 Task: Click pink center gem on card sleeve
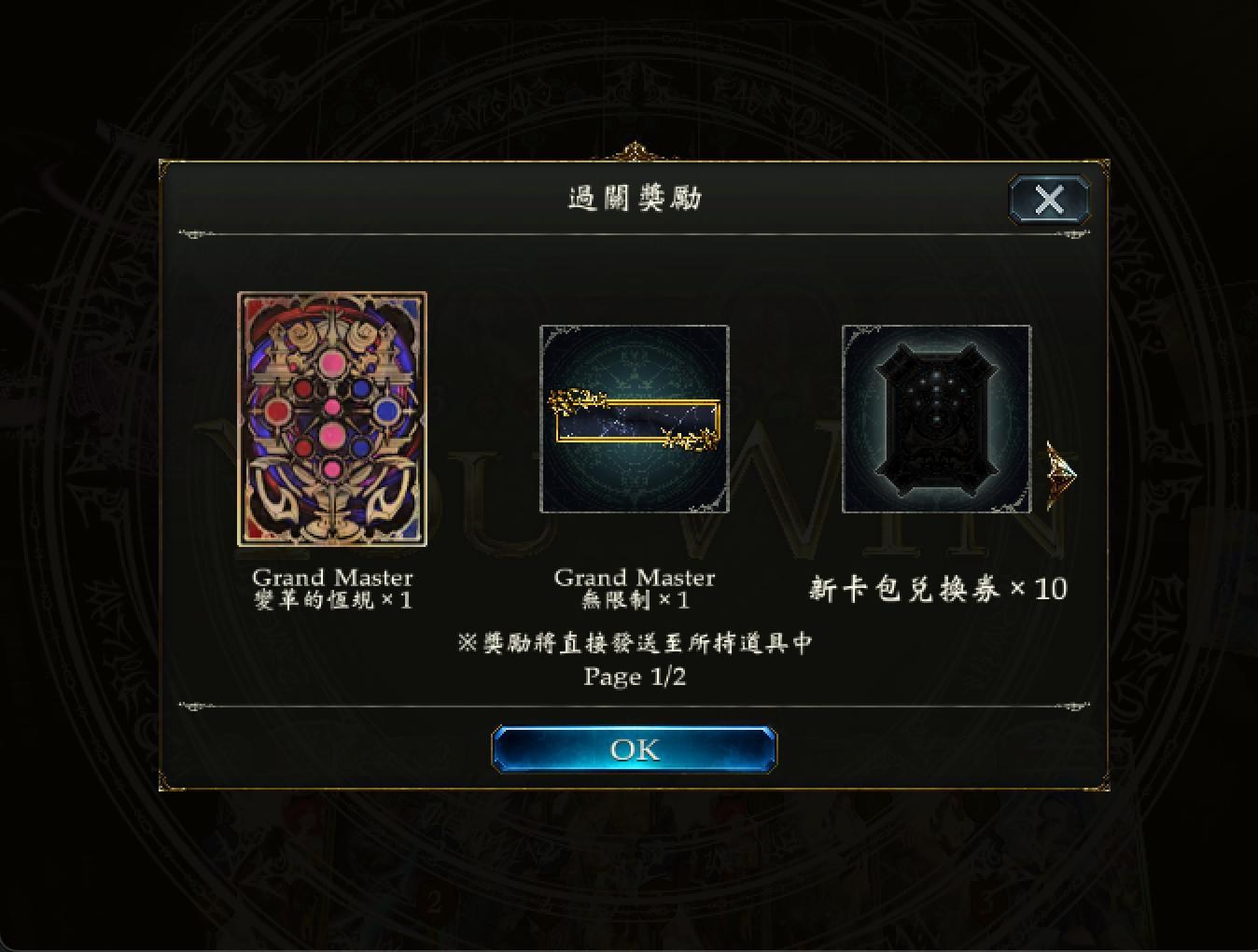332,434
